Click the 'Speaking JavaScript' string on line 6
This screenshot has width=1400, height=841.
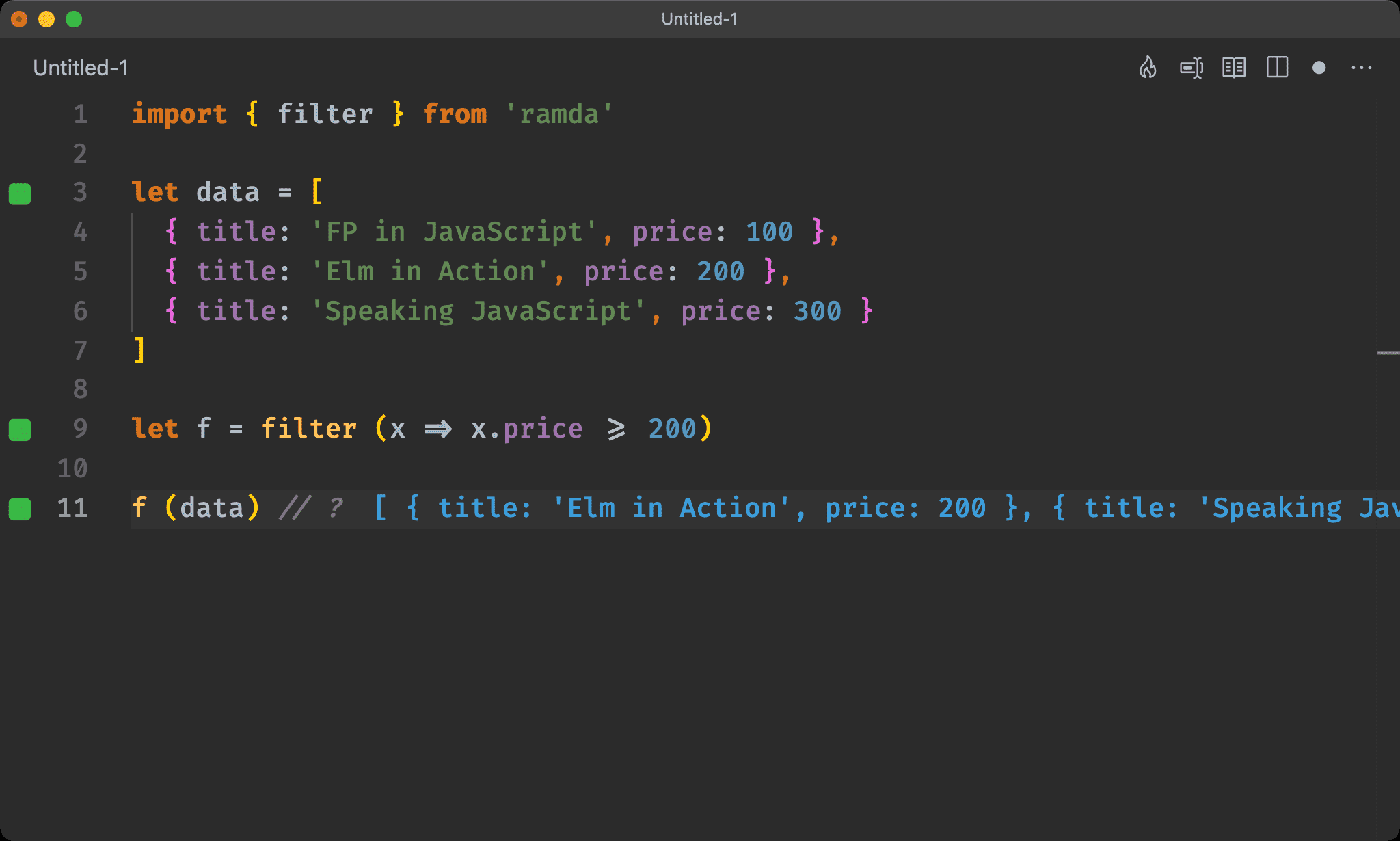[478, 312]
